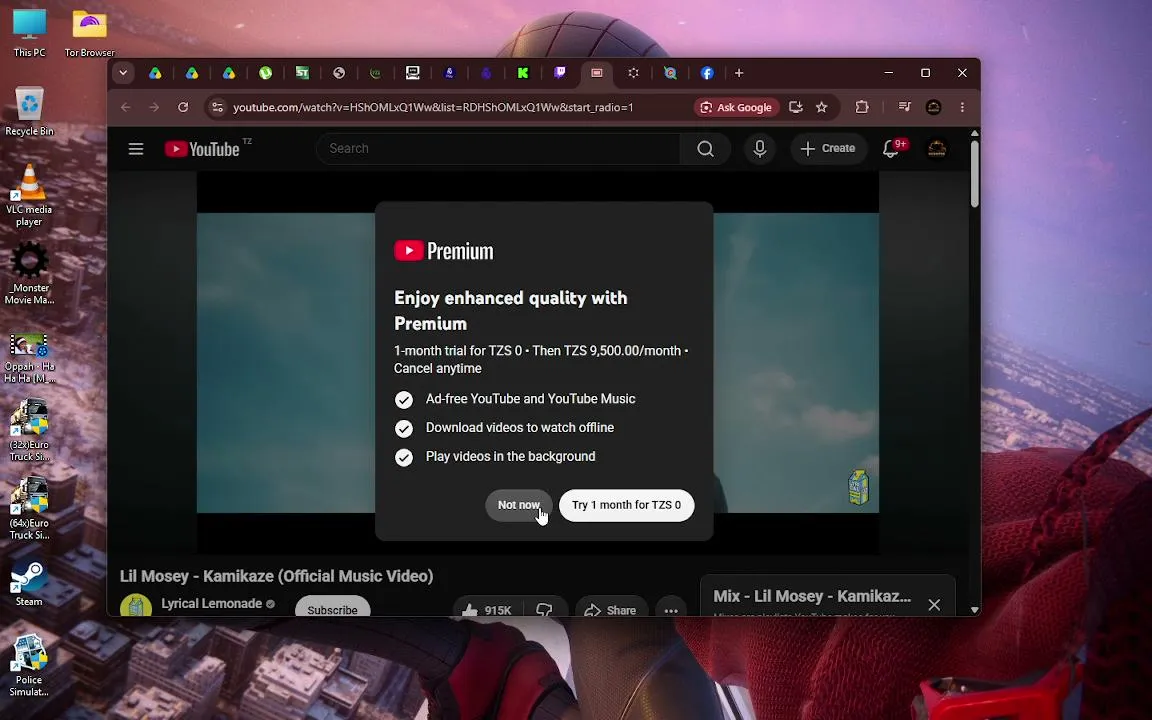
Task: Click Play videos in the background text
Action: tap(511, 456)
